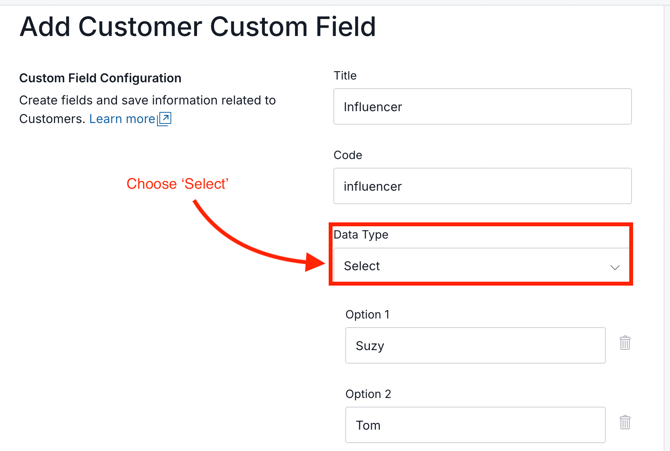Delete Option 2 using its trash icon
Screen dimensions: 670x451
(625, 423)
